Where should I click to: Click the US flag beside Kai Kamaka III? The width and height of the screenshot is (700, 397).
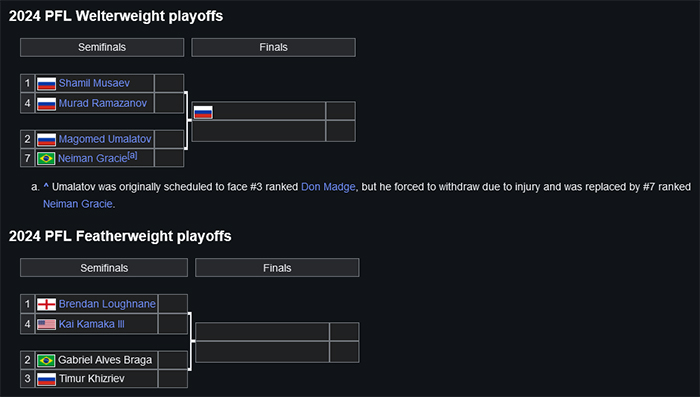tap(46, 324)
